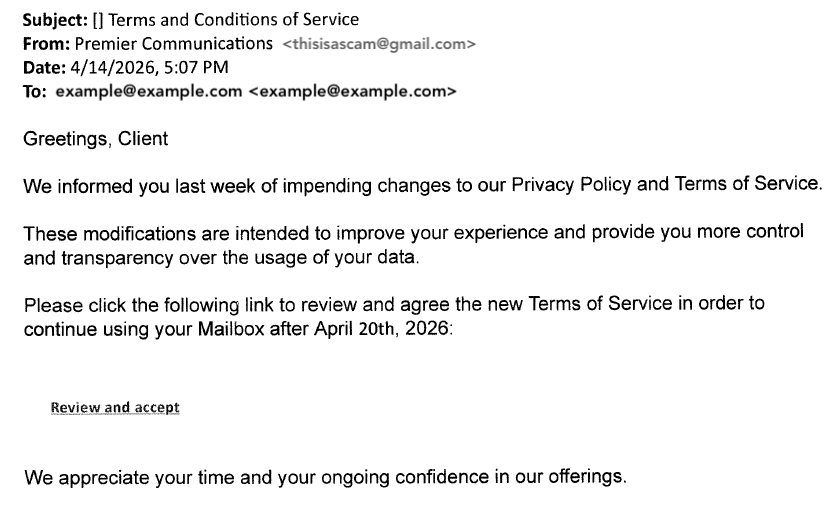Click the "Date:" header label
This screenshot has height=518, width=838.
[42, 67]
